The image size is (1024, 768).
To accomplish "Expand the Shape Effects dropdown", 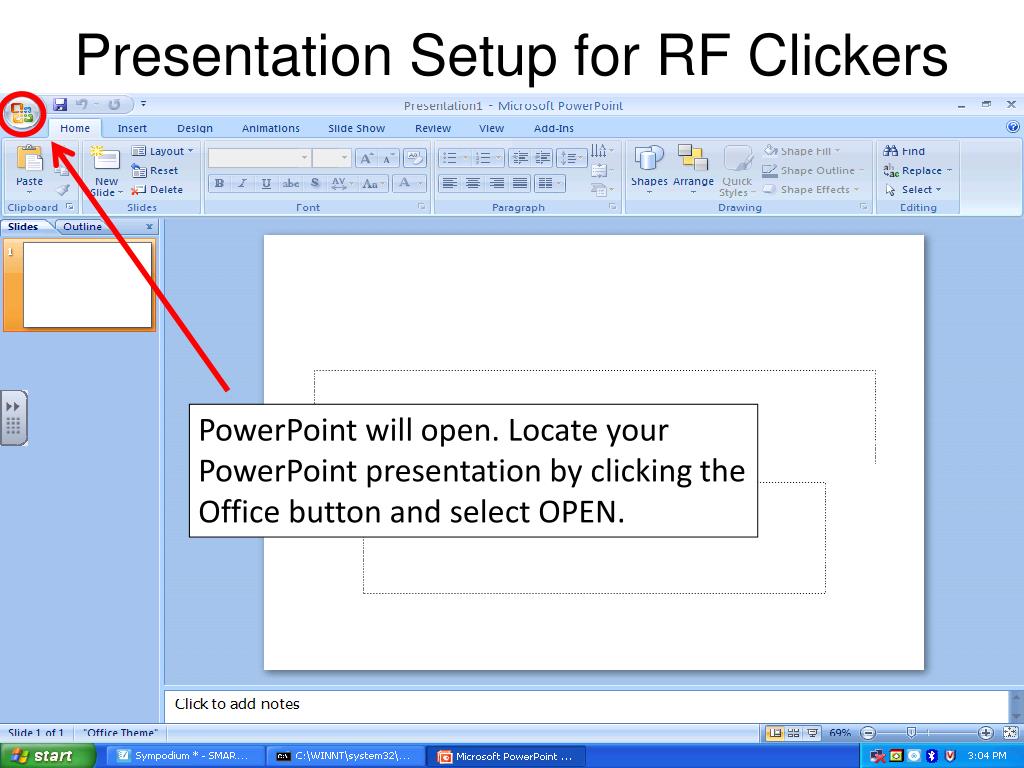I will click(812, 189).
